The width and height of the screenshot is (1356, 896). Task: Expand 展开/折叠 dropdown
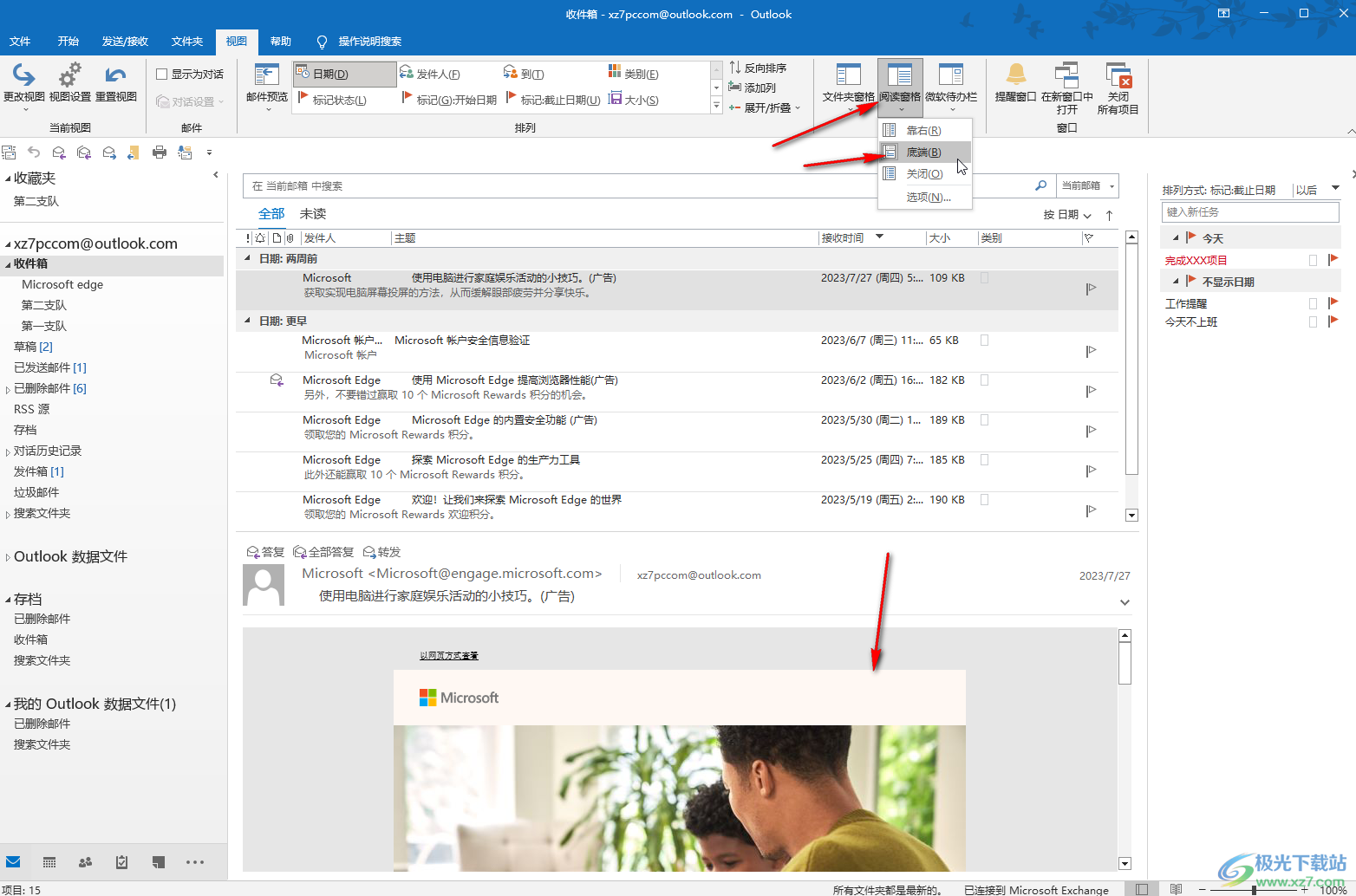[765, 107]
